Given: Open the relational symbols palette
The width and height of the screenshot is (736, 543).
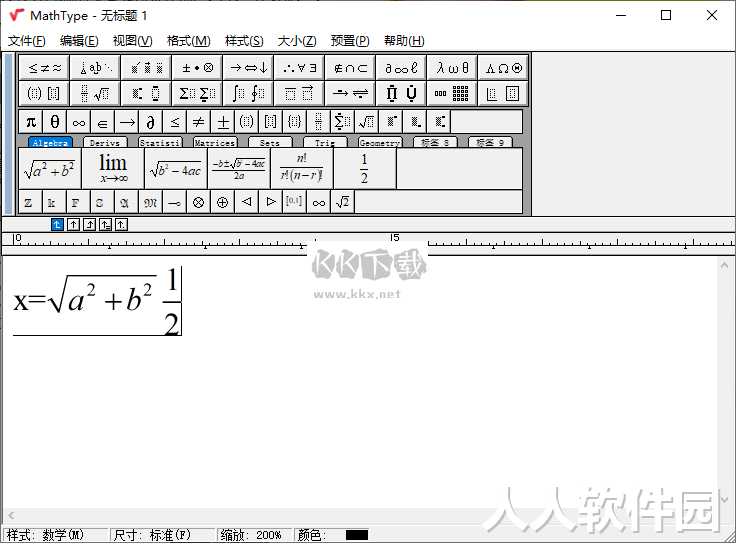Looking at the screenshot, I should click(44, 68).
